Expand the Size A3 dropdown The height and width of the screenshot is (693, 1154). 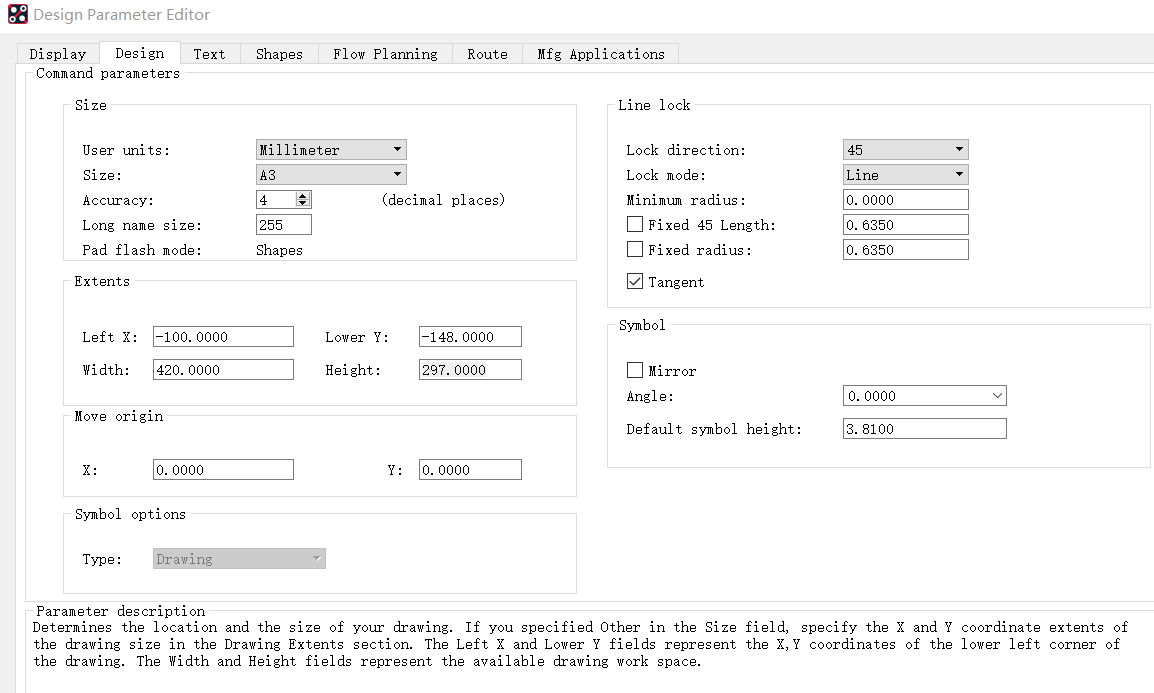click(x=331, y=175)
